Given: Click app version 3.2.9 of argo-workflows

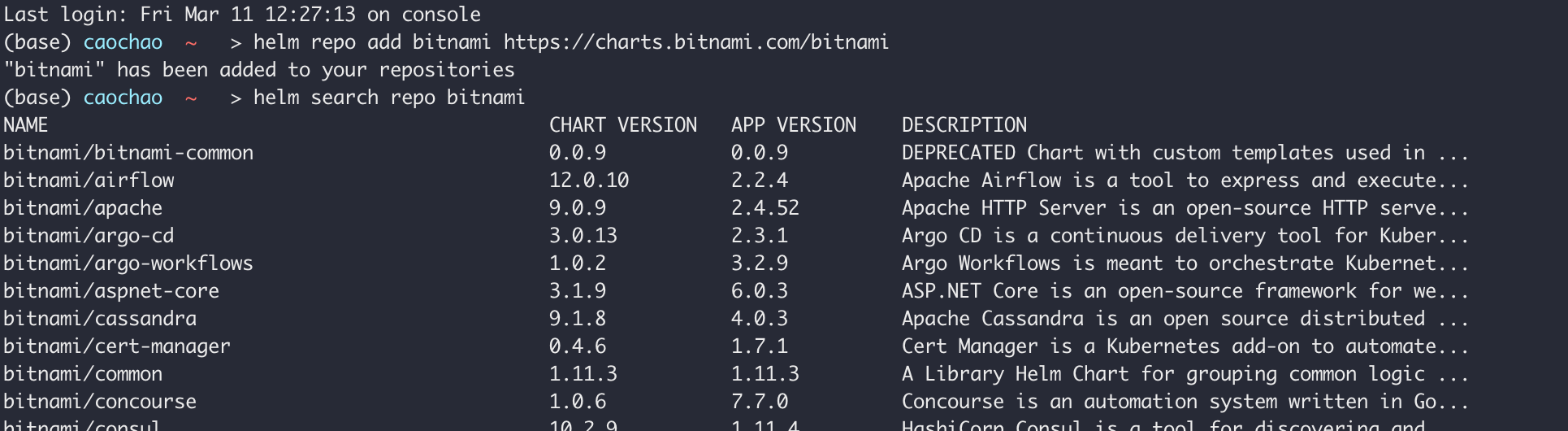Looking at the screenshot, I should click(x=760, y=263).
